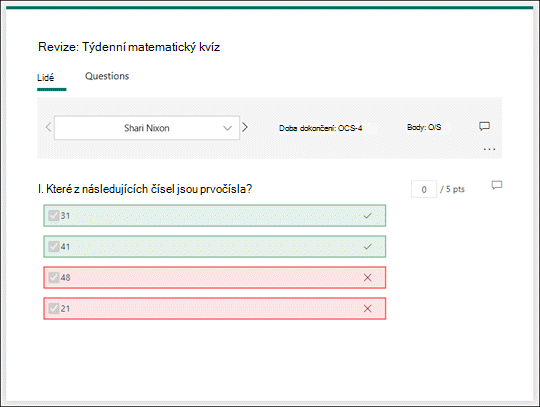Go to the previous respondent arrow

(x=49, y=127)
